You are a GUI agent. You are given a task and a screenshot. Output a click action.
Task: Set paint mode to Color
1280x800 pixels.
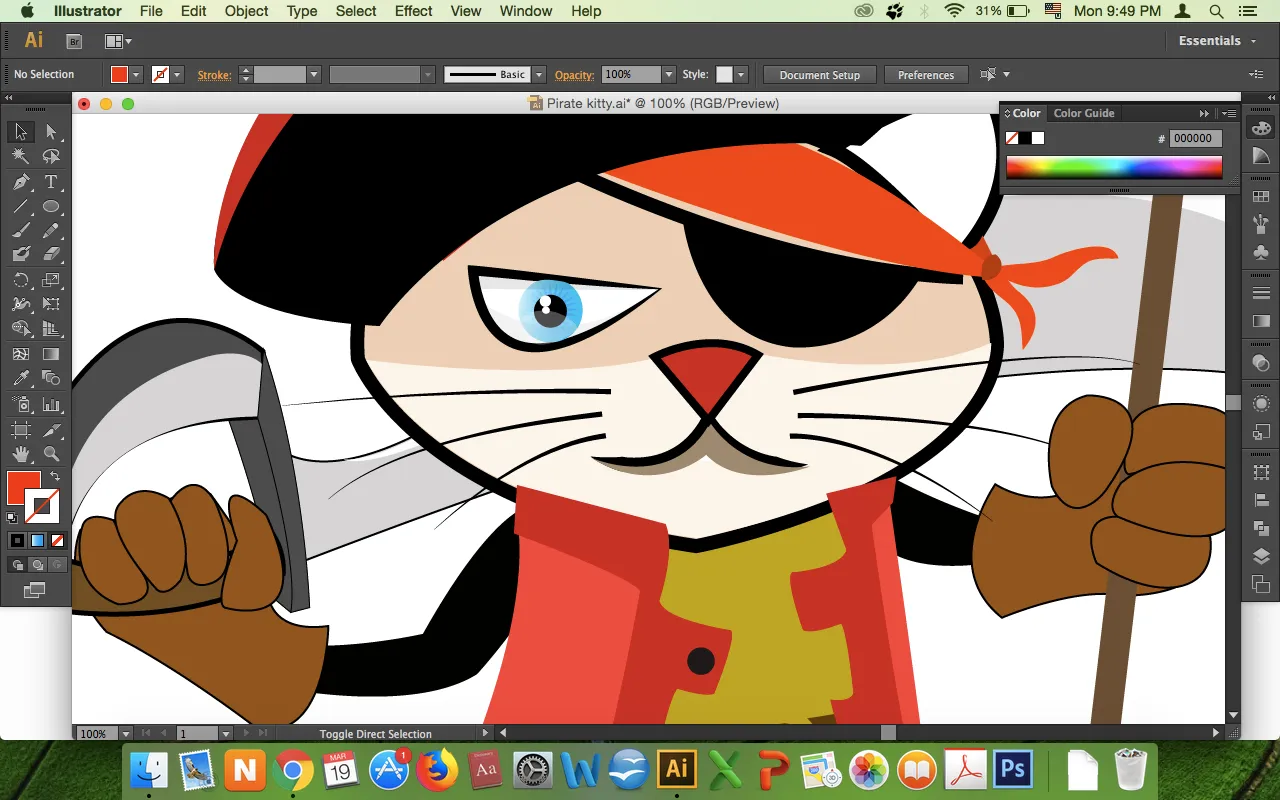click(17, 541)
